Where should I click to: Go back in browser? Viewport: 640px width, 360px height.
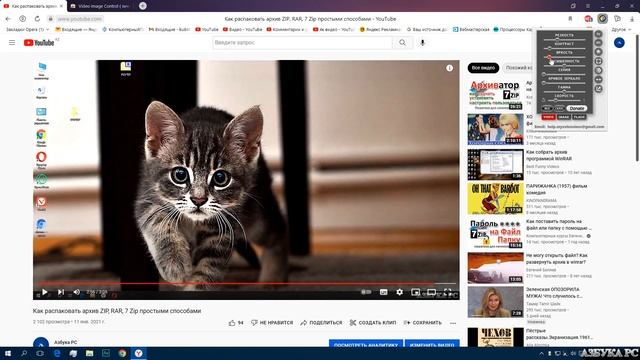click(x=8, y=19)
